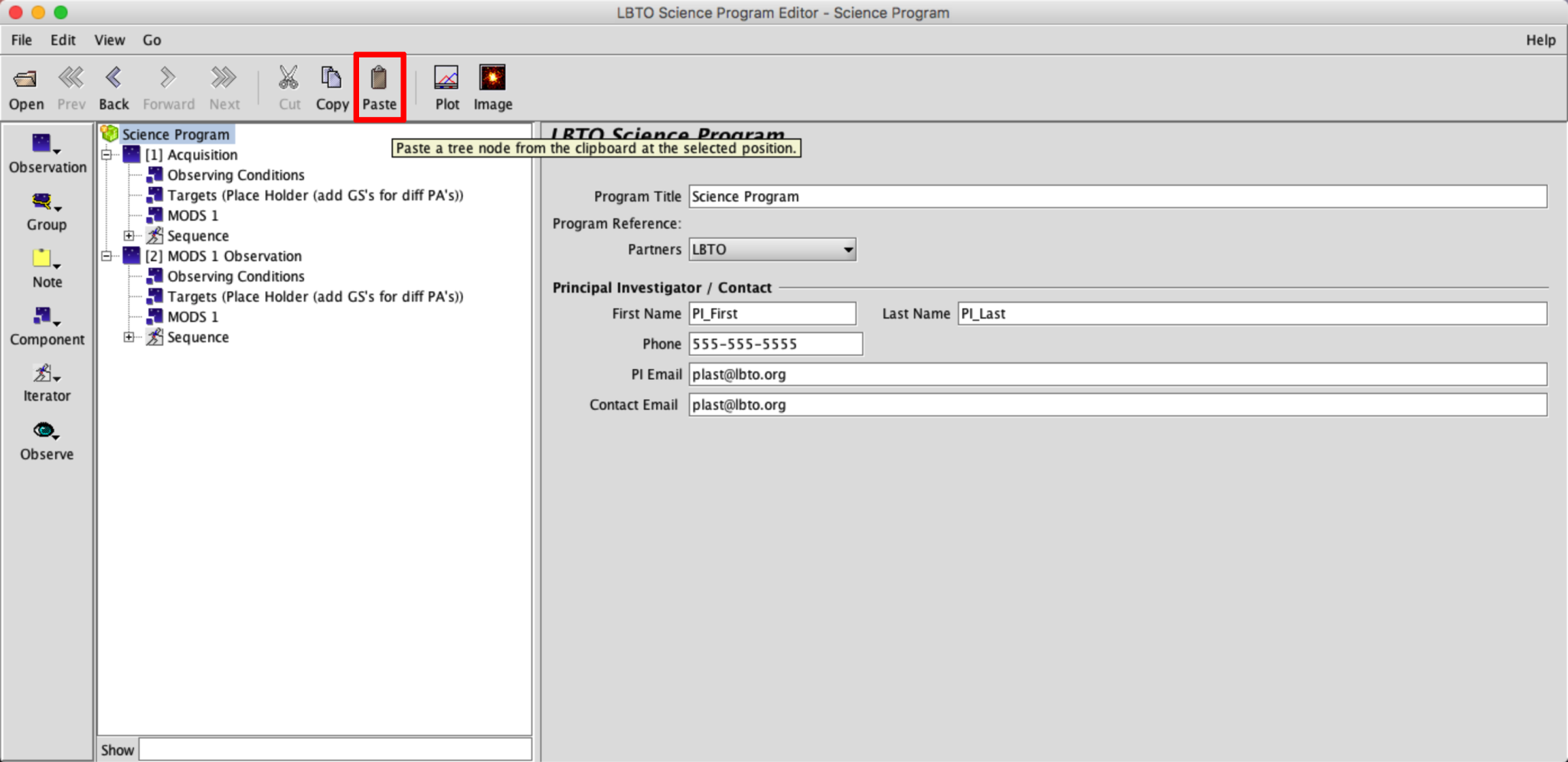Expand the Sequence node under Acquisition
Screen dimensions: 1568x762
click(129, 236)
